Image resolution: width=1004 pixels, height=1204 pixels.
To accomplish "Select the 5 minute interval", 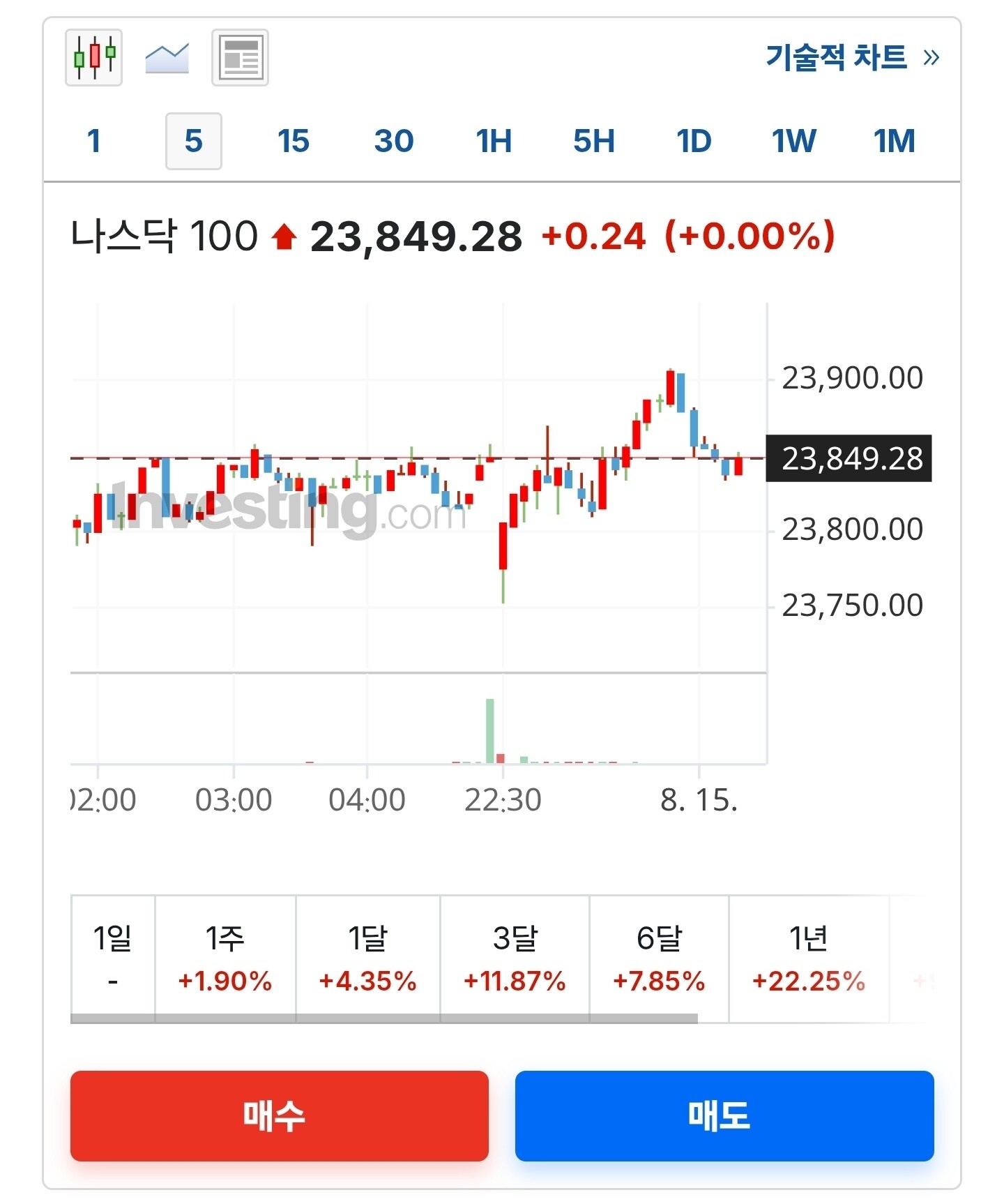I will pyautogui.click(x=194, y=141).
